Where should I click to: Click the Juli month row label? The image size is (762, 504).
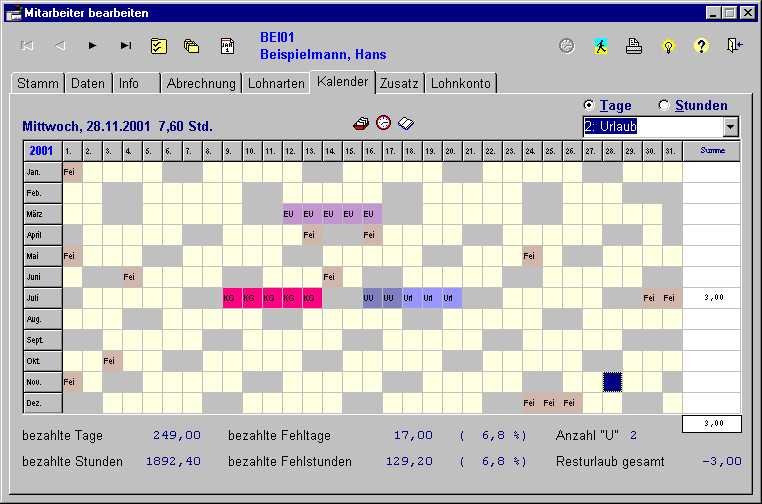[42, 298]
